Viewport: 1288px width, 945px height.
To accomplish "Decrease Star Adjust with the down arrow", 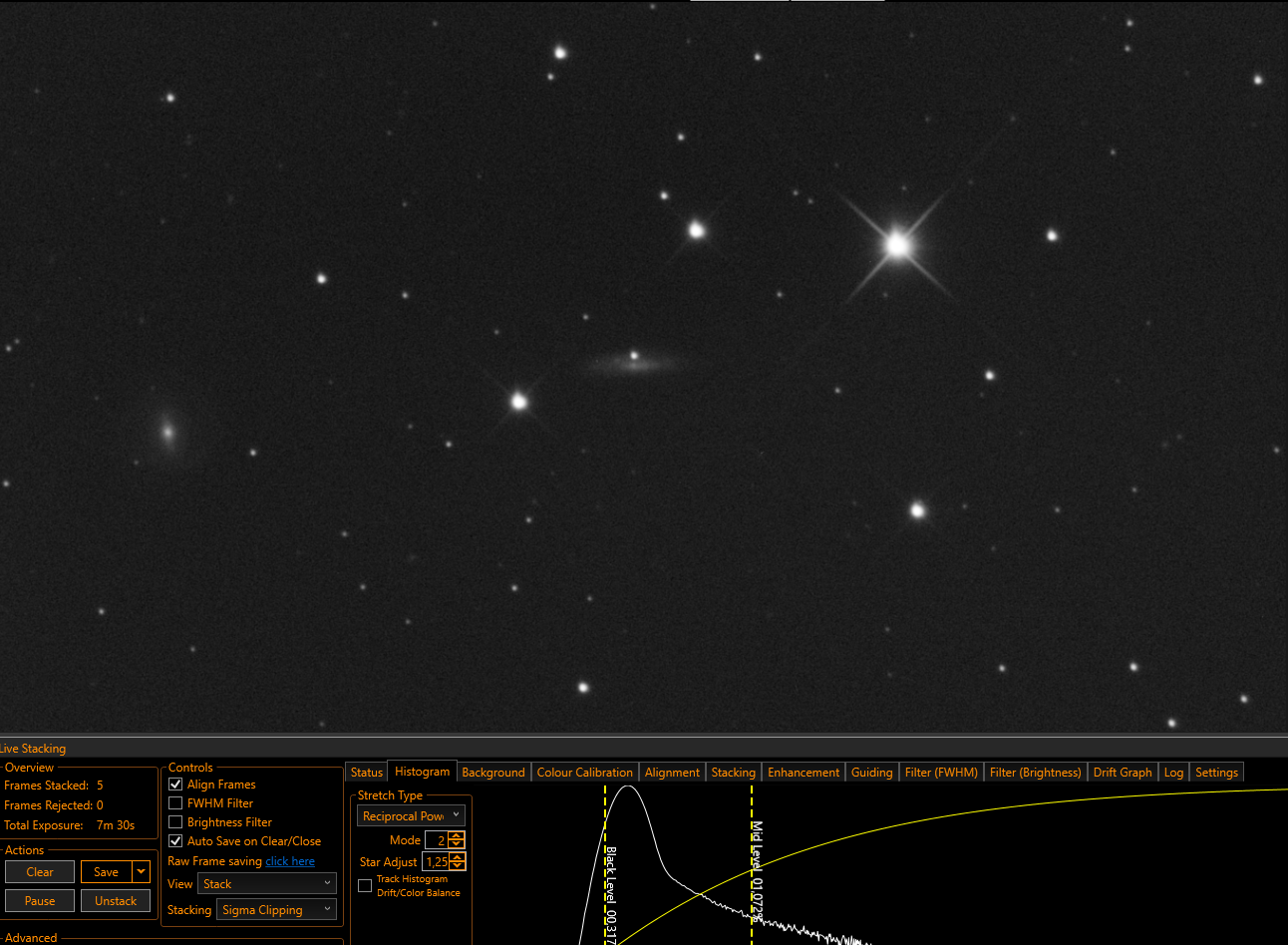I will (458, 866).
